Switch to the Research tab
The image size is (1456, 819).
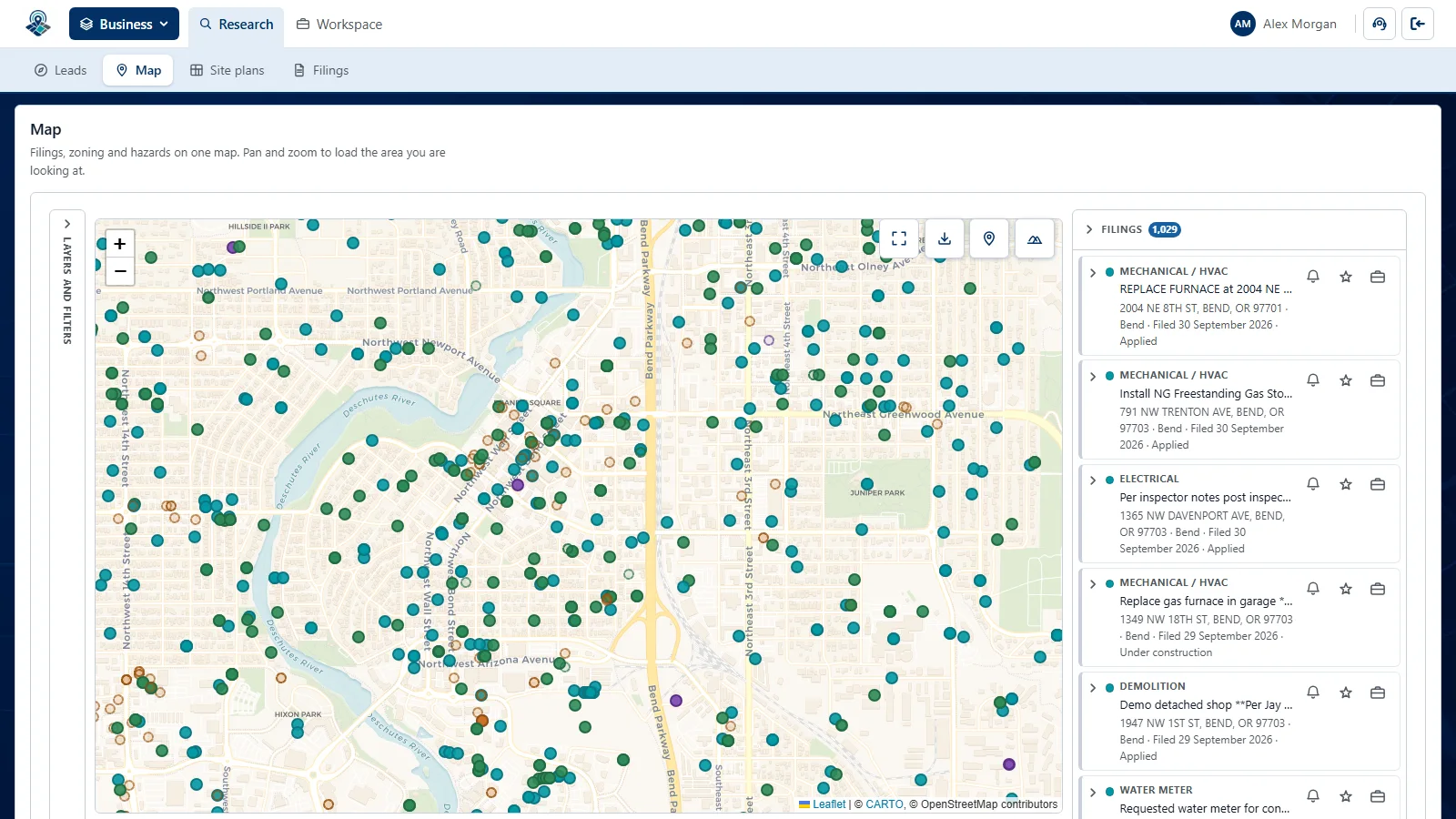[237, 25]
